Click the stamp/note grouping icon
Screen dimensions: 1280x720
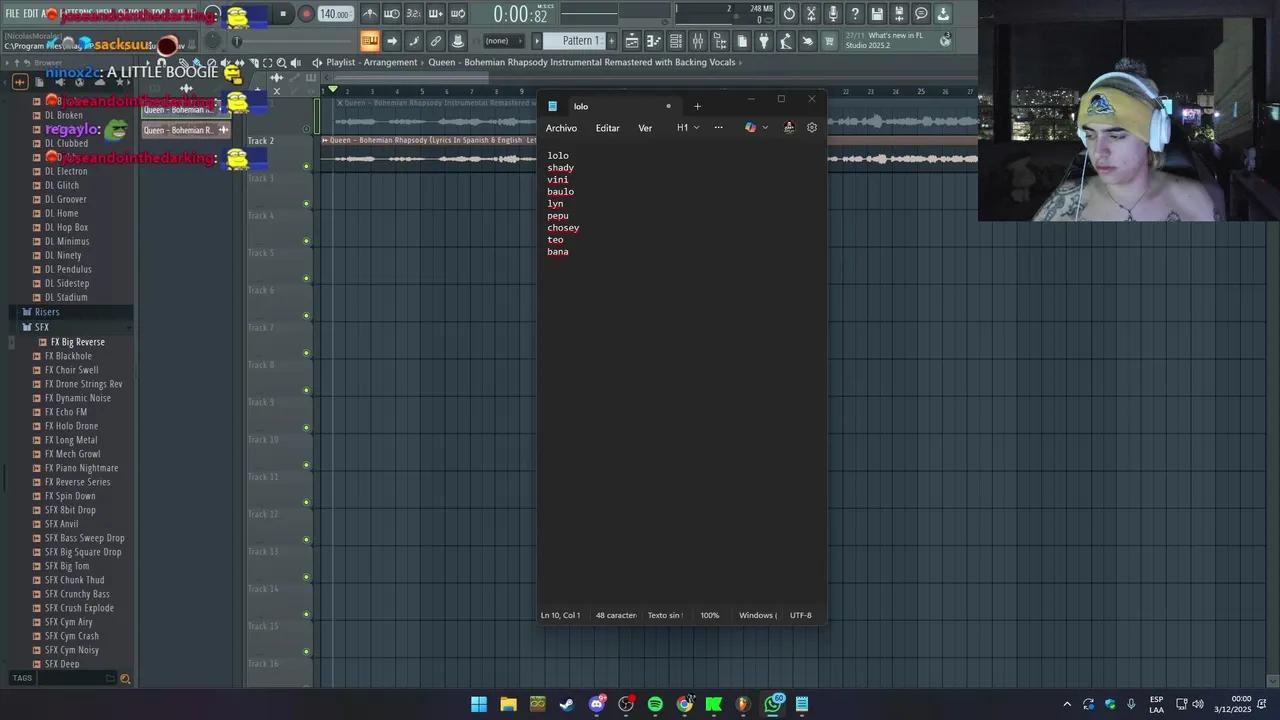(458, 41)
